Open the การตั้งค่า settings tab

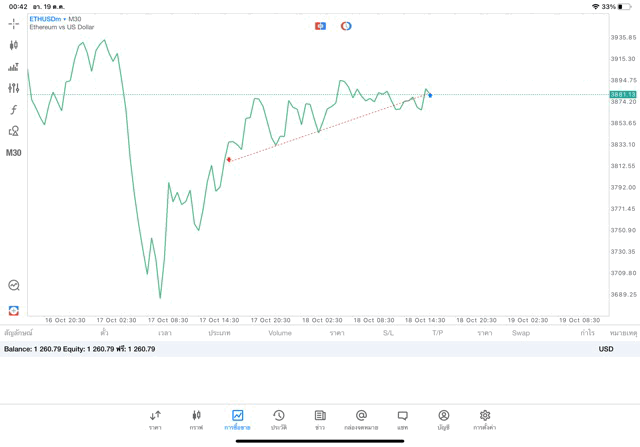(x=485, y=419)
